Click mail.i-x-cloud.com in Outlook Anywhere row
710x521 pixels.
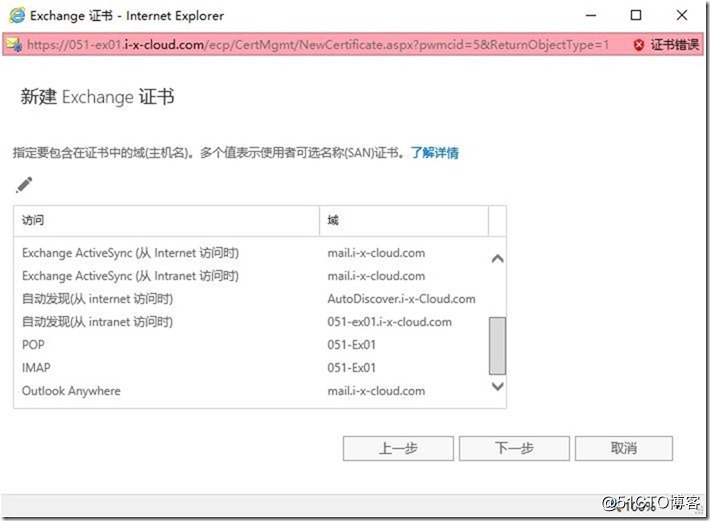pos(376,391)
